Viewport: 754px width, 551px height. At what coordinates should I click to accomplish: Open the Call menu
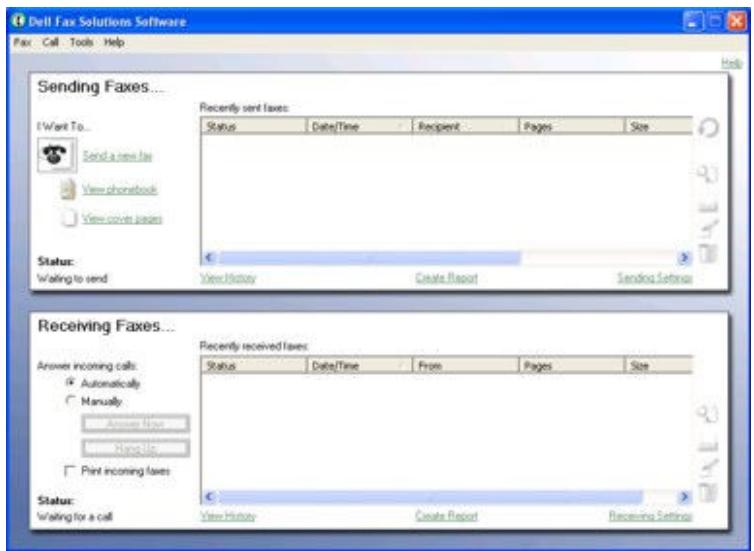coord(50,42)
